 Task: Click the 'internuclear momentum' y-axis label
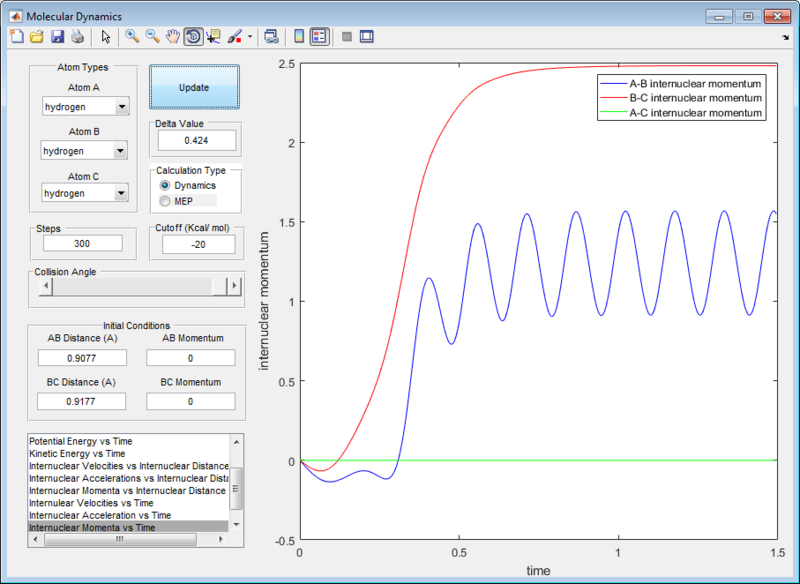264,301
